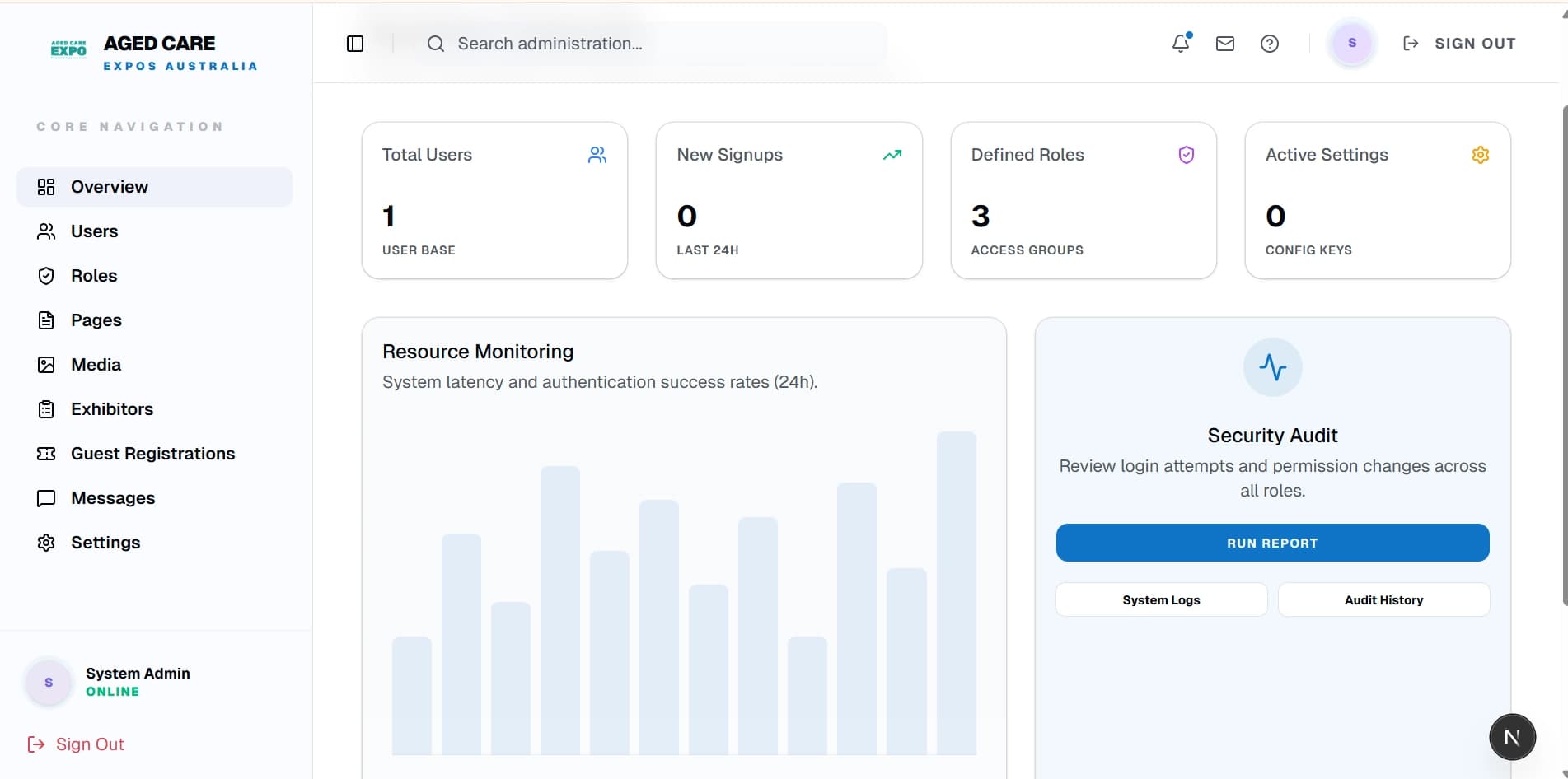Screen dimensions: 1568x779
Task: Click the Active Settings card
Action: click(x=1378, y=201)
